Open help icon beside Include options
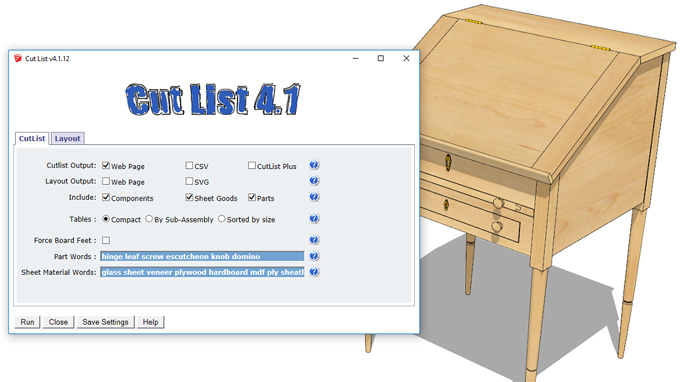 coord(314,197)
